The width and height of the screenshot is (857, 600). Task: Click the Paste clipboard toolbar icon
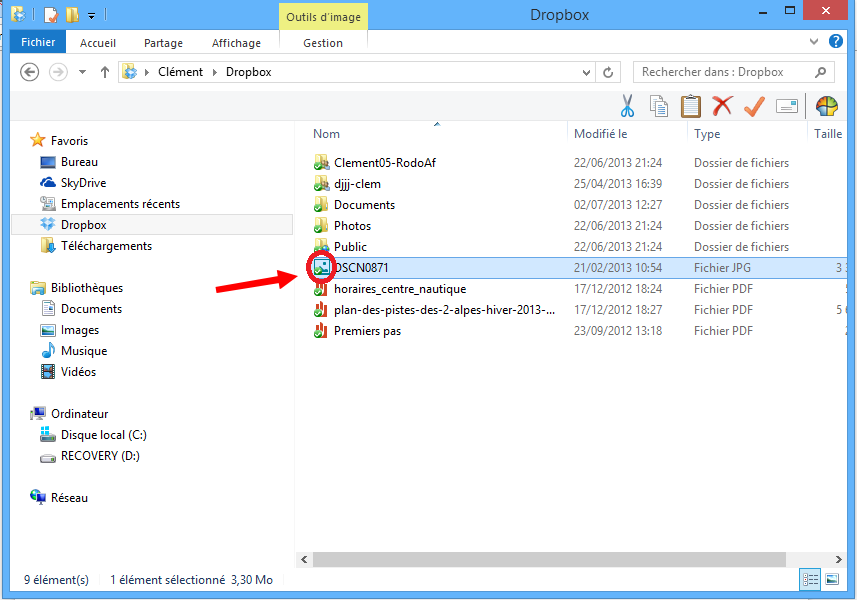(690, 106)
